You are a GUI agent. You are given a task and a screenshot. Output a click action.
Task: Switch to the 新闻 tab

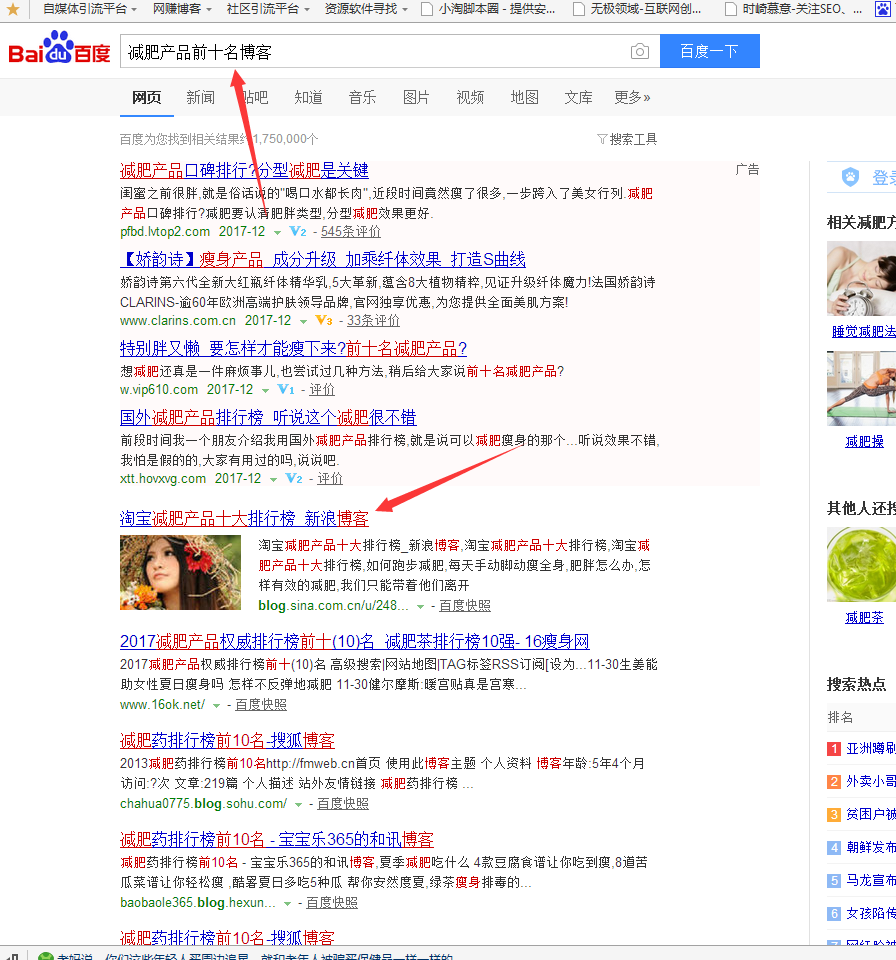(201, 97)
